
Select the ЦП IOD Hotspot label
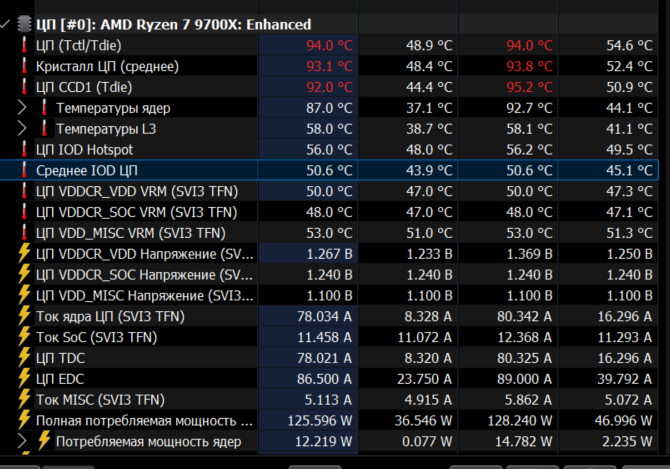coord(85,150)
